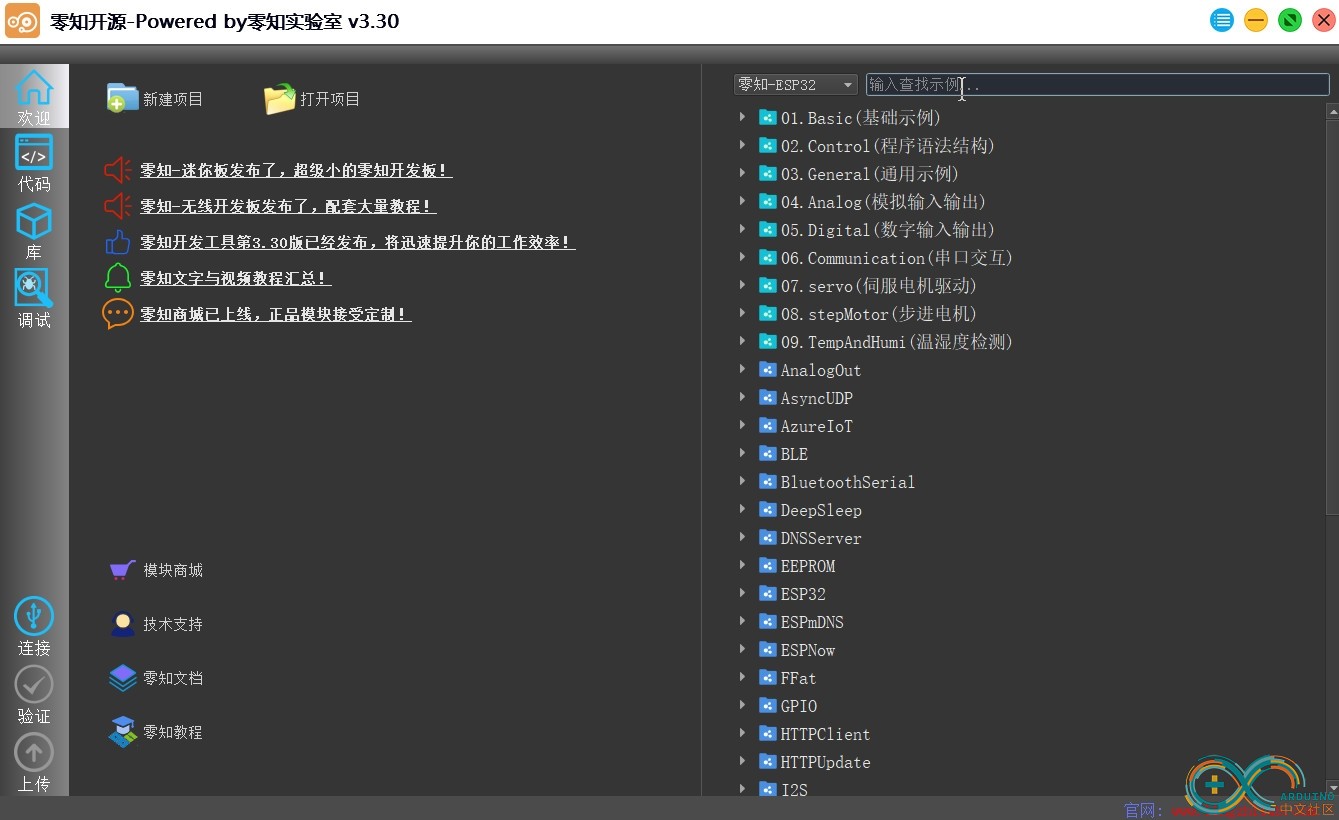1339x820 pixels.
Task: Open link 零知开发工具第3.30版已经发布
Action: click(357, 242)
